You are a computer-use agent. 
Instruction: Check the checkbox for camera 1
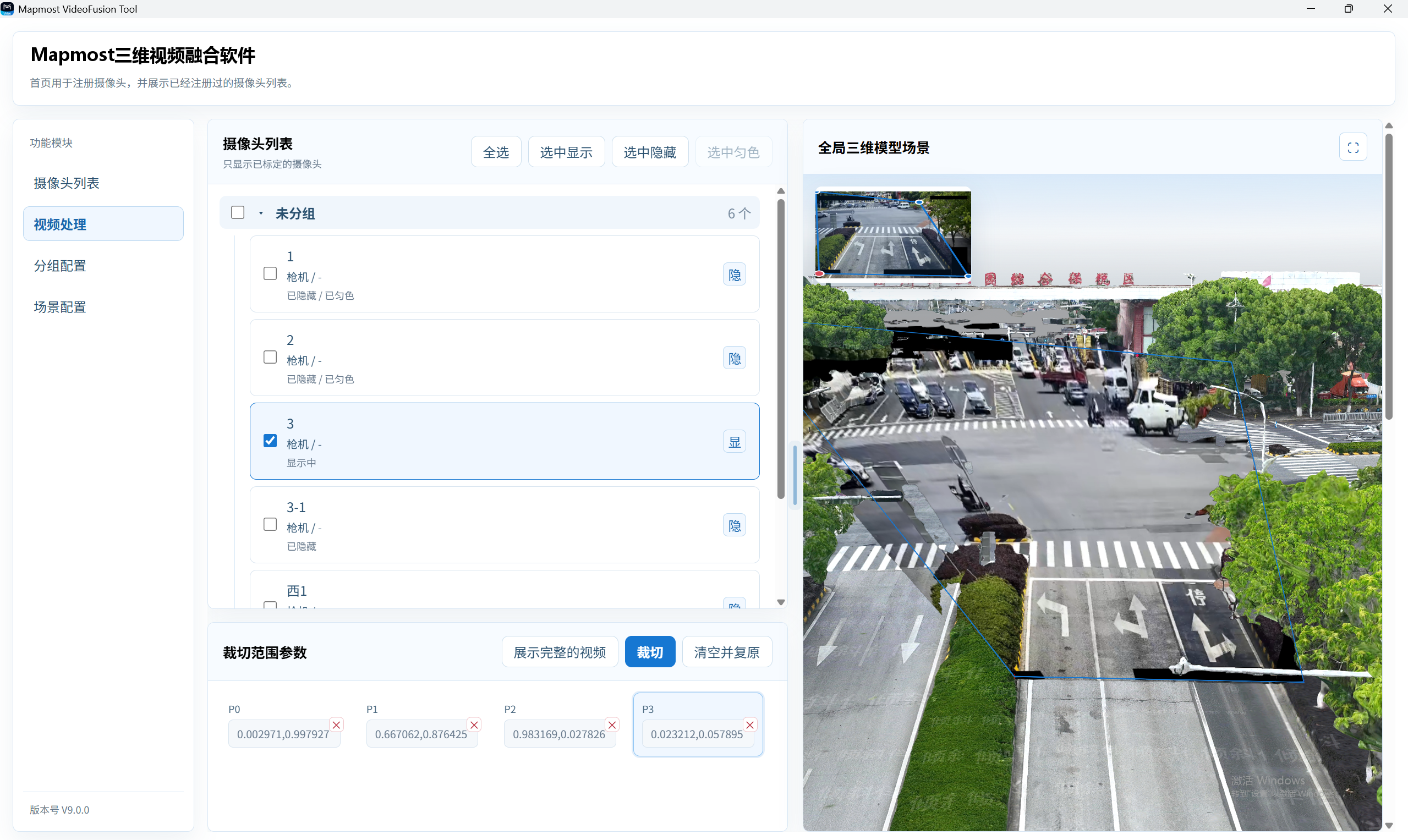click(x=270, y=274)
